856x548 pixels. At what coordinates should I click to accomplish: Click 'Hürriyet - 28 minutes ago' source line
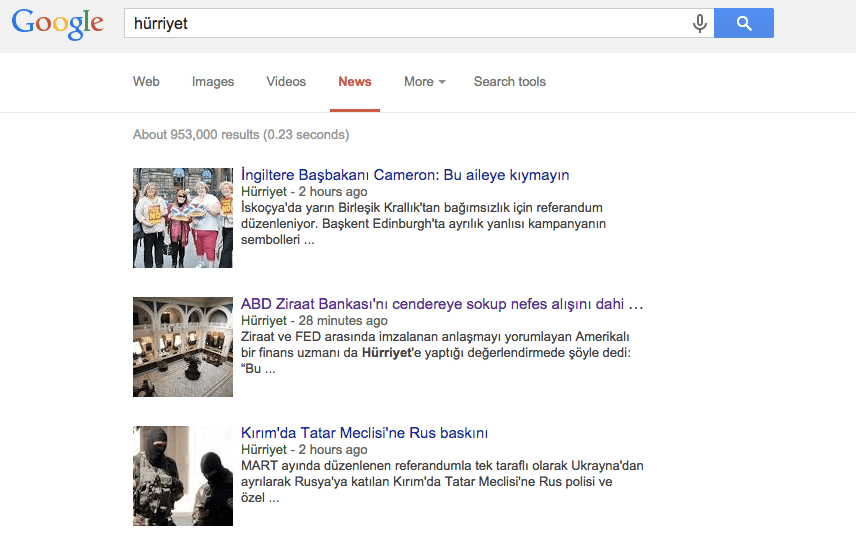click(x=314, y=320)
